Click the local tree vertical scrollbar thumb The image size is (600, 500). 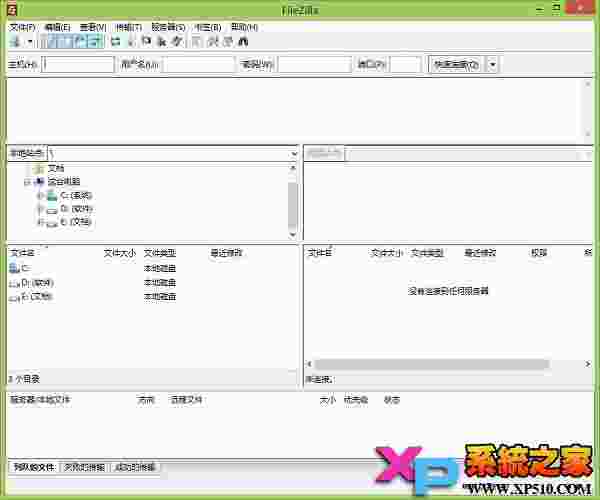point(293,205)
